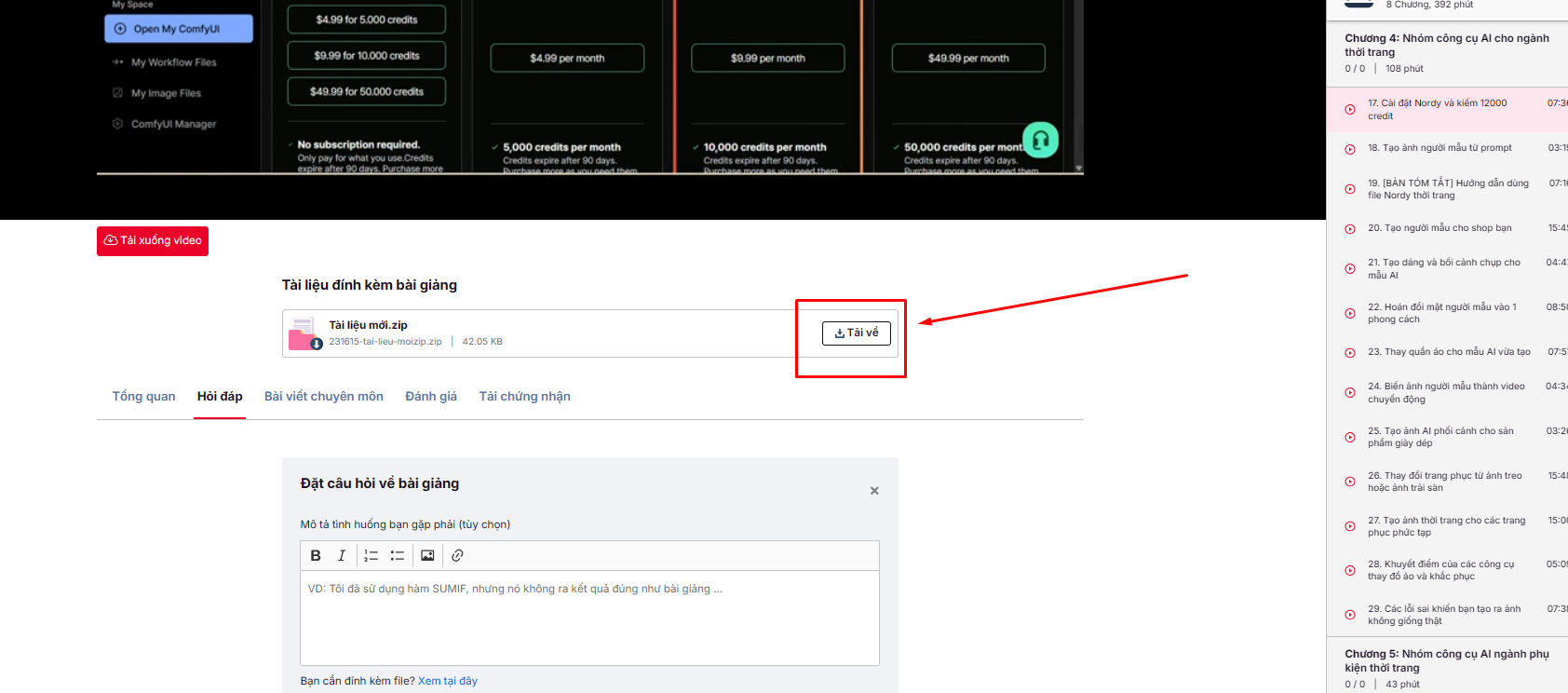This screenshot has width=1568, height=693.
Task: Click play icon for lesson 24
Action: coord(1350,393)
